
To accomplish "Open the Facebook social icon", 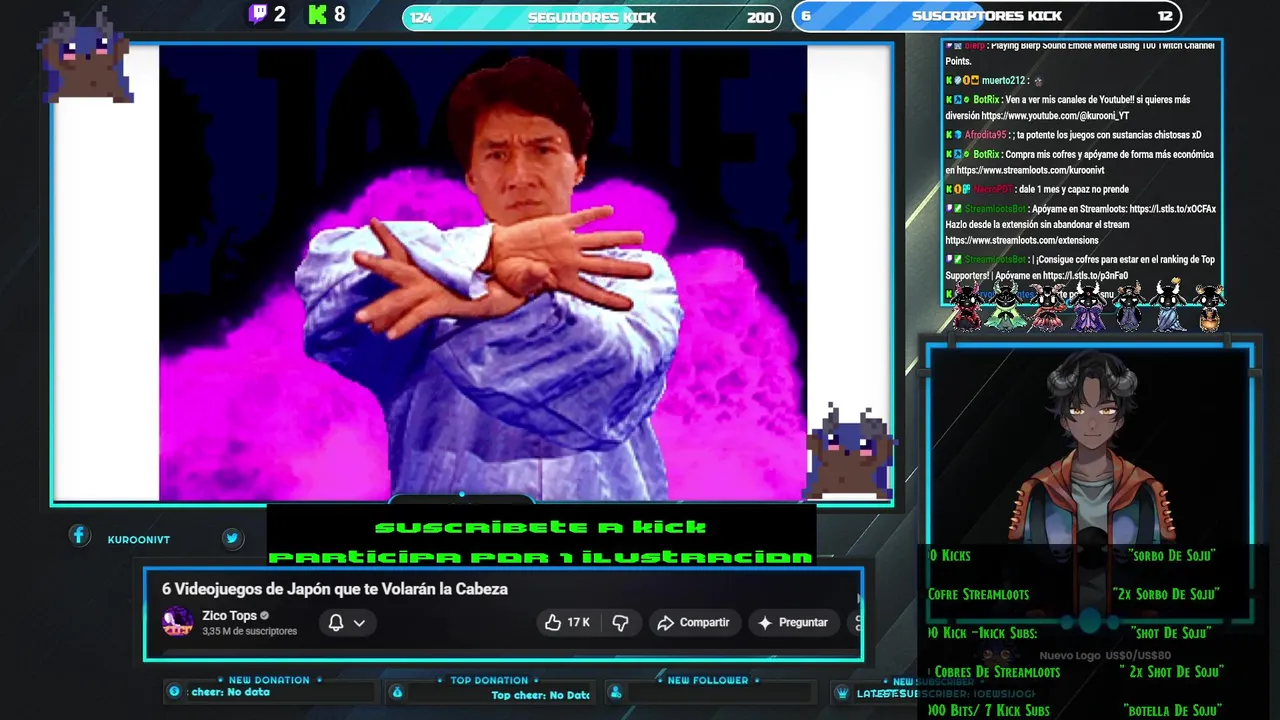I will pos(79,536).
